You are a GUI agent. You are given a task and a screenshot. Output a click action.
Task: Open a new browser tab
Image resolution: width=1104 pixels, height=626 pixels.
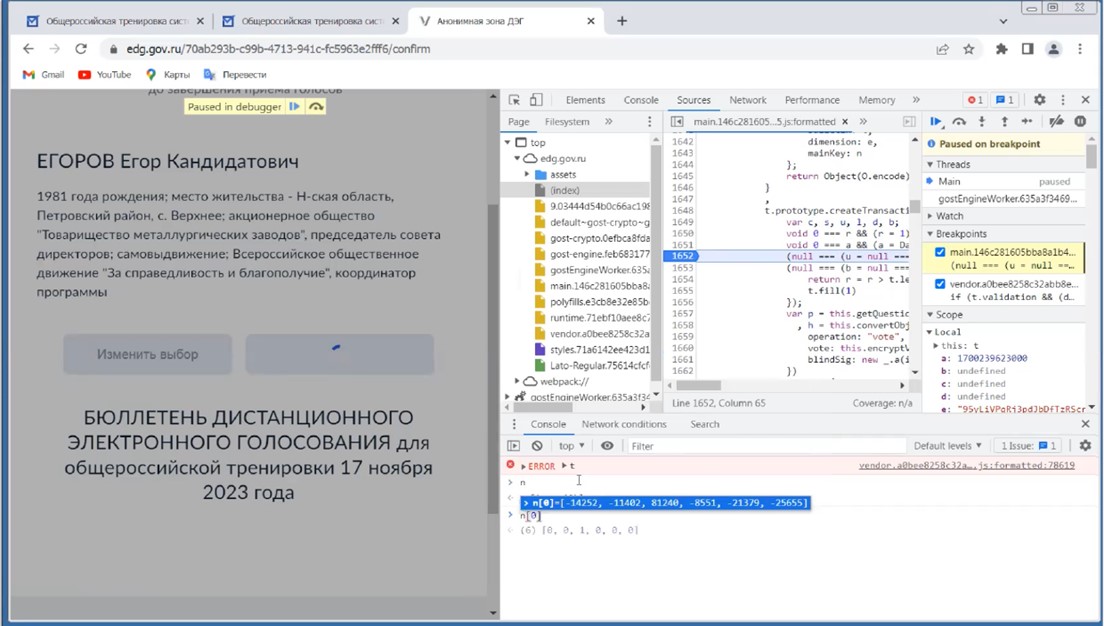[x=622, y=21]
